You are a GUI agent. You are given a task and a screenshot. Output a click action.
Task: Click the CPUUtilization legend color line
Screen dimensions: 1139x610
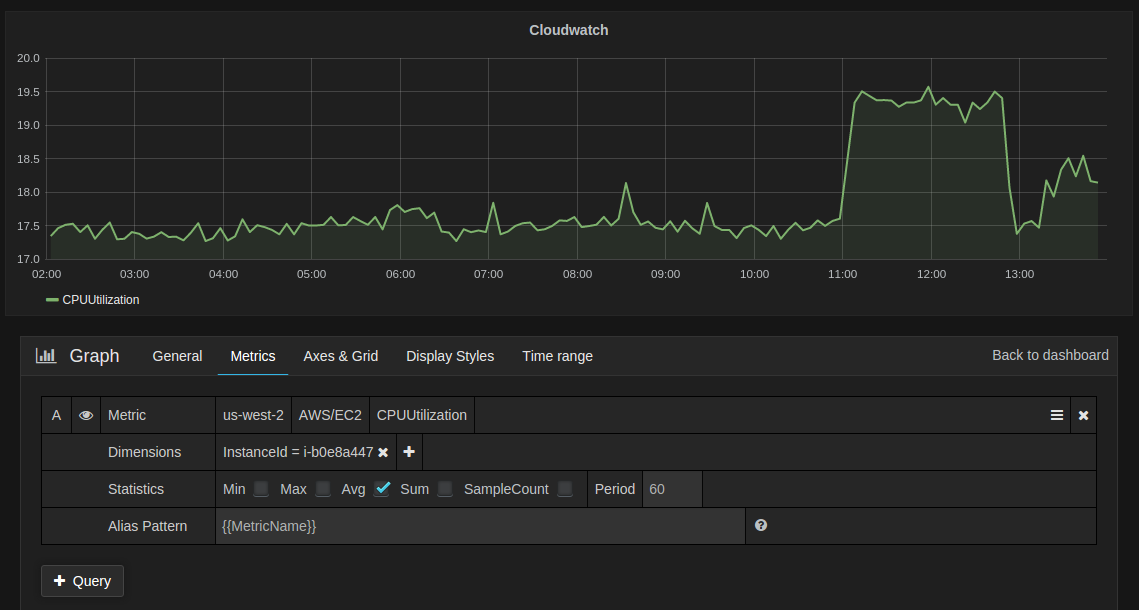point(54,299)
